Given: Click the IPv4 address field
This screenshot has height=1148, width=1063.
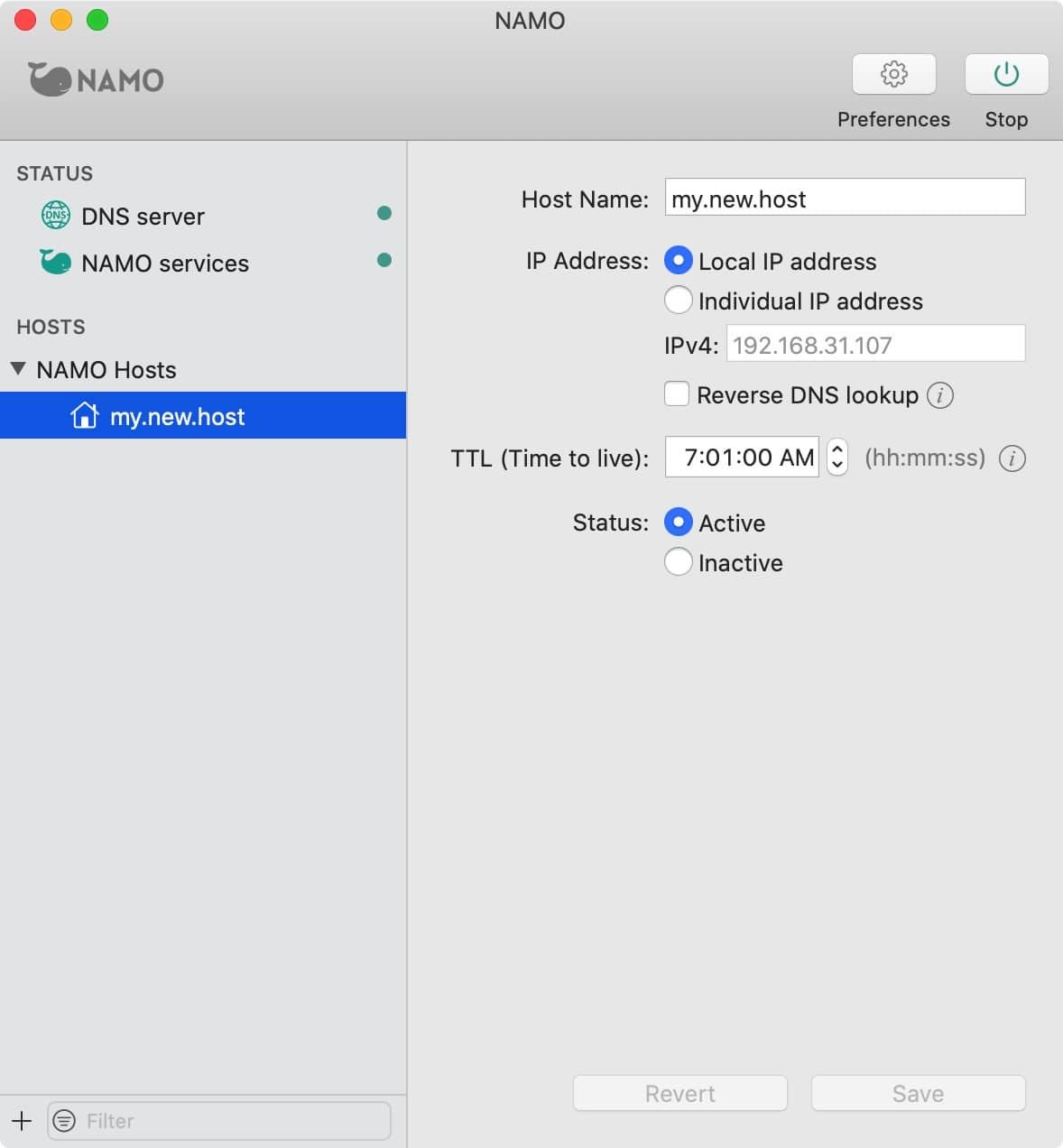Looking at the screenshot, I should (875, 344).
